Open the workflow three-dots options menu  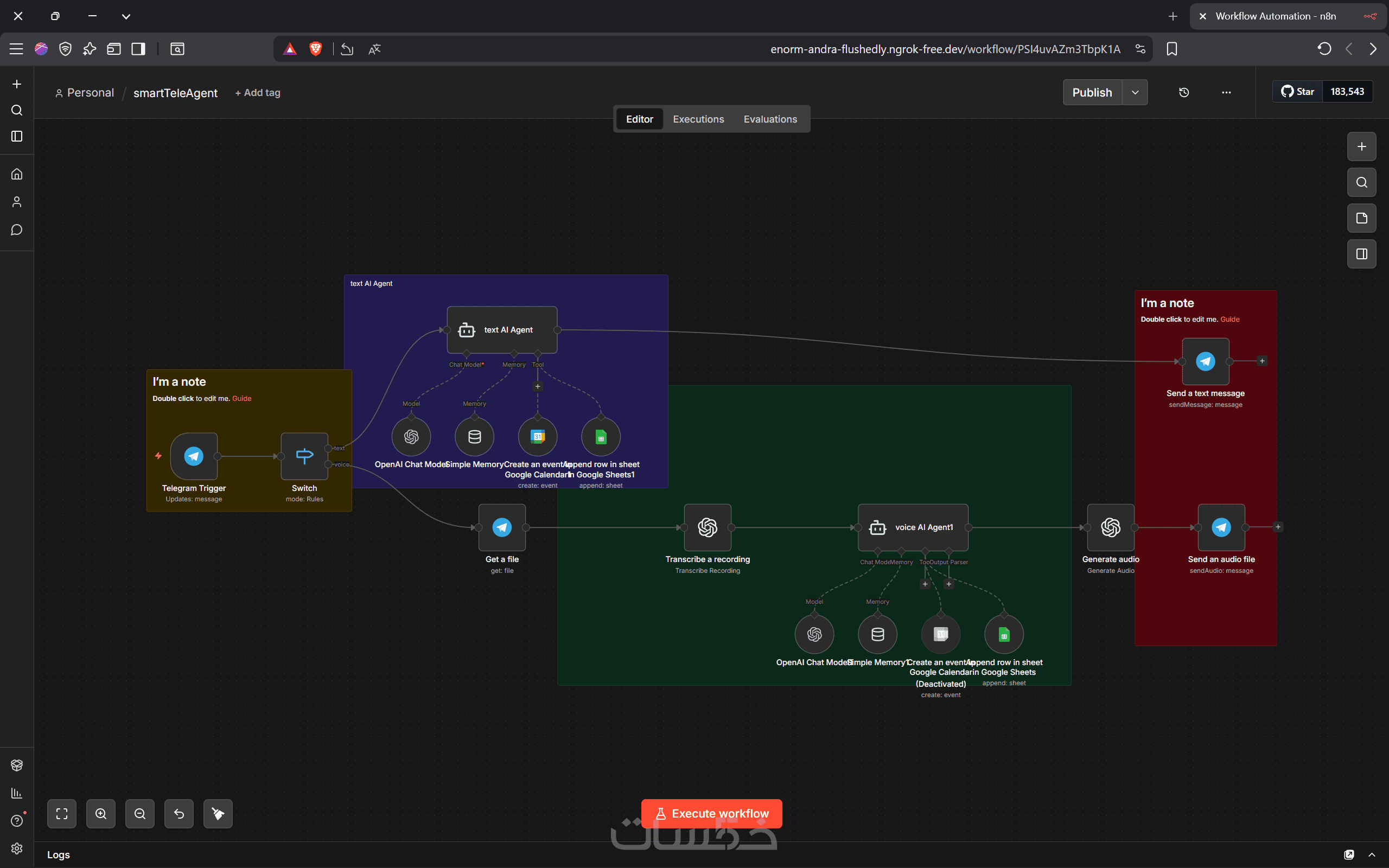[x=1226, y=92]
